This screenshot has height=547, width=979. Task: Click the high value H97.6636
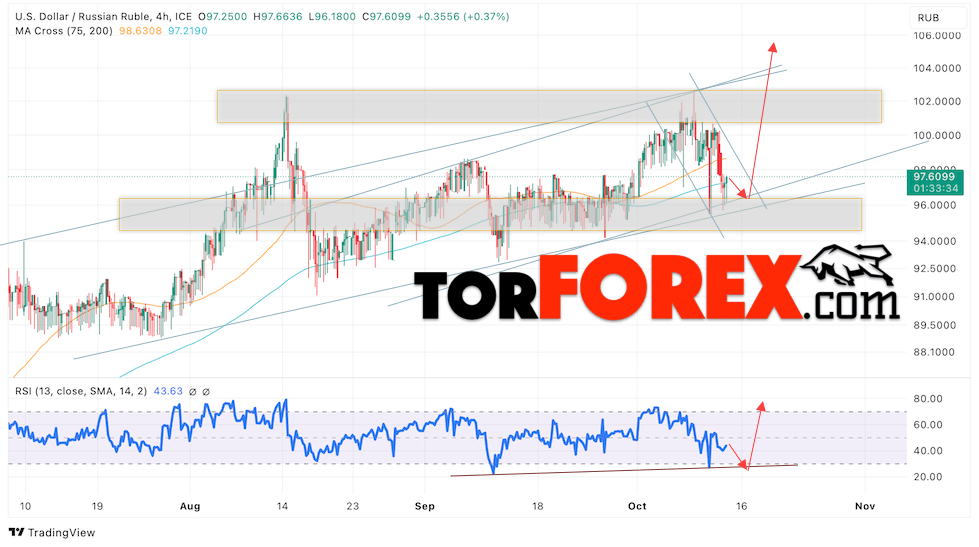(x=278, y=17)
